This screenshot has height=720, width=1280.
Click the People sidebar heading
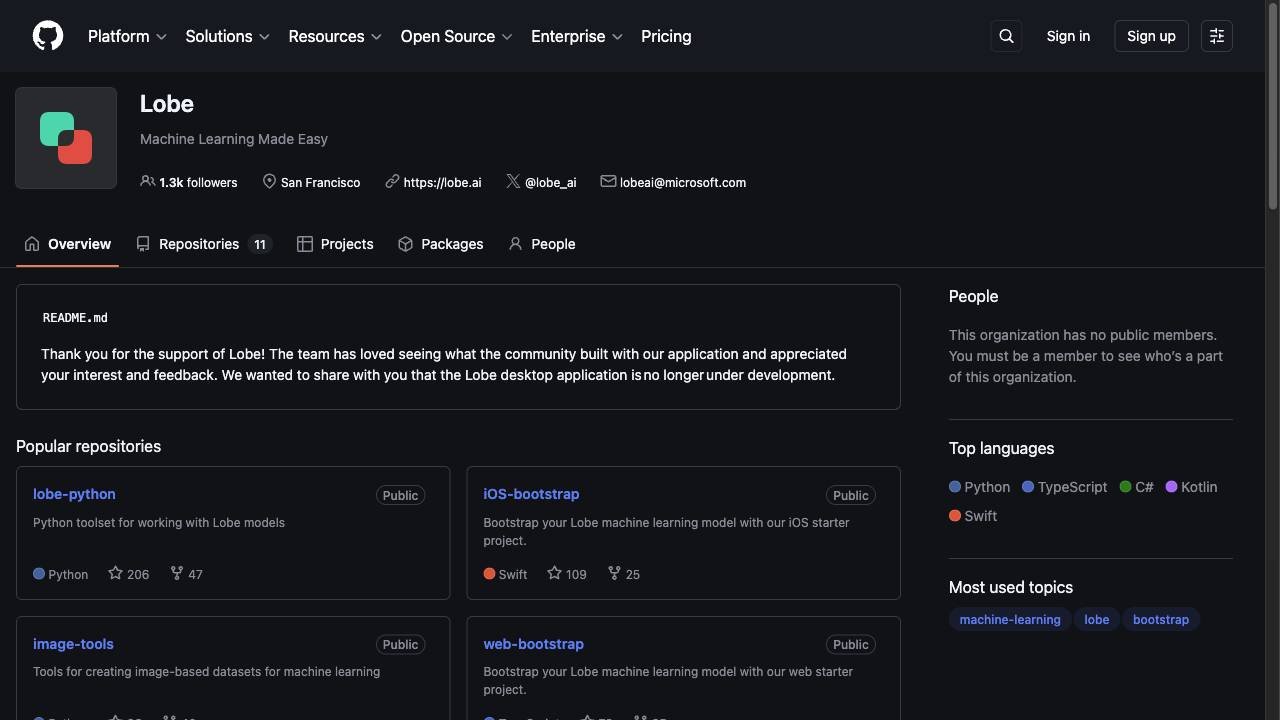click(x=973, y=296)
